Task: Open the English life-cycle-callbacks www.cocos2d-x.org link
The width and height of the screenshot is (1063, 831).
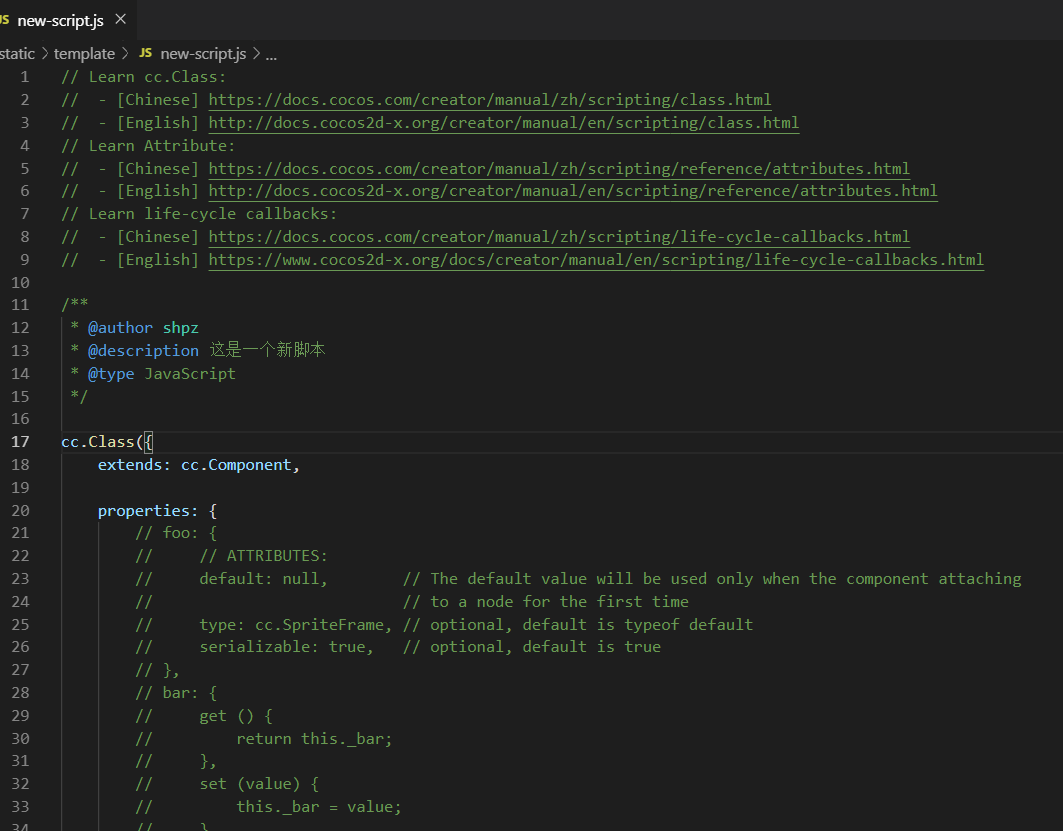Action: tap(596, 260)
